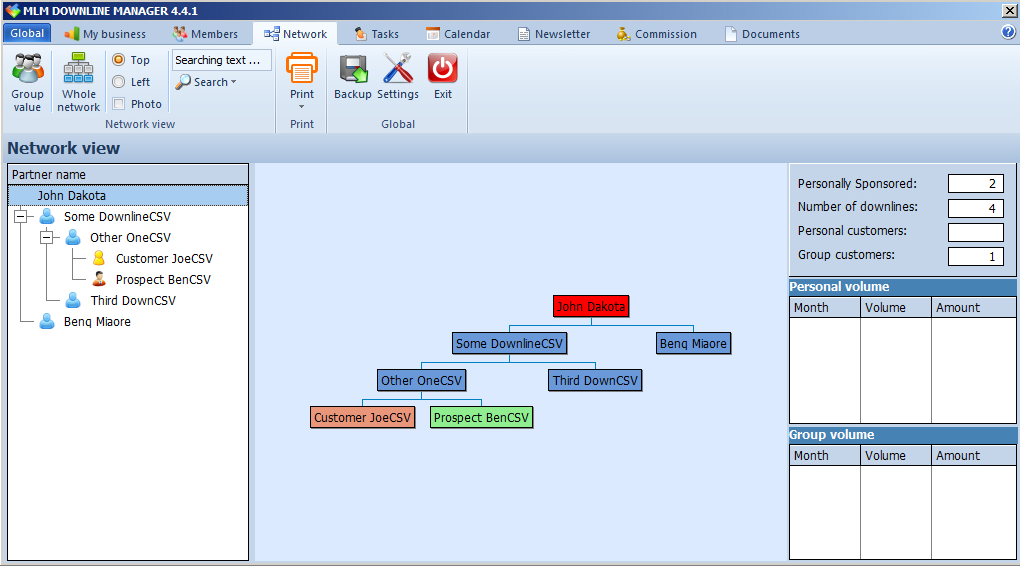Viewport: 1020px width, 566px height.
Task: Click the Searching text input field
Action: point(221,60)
